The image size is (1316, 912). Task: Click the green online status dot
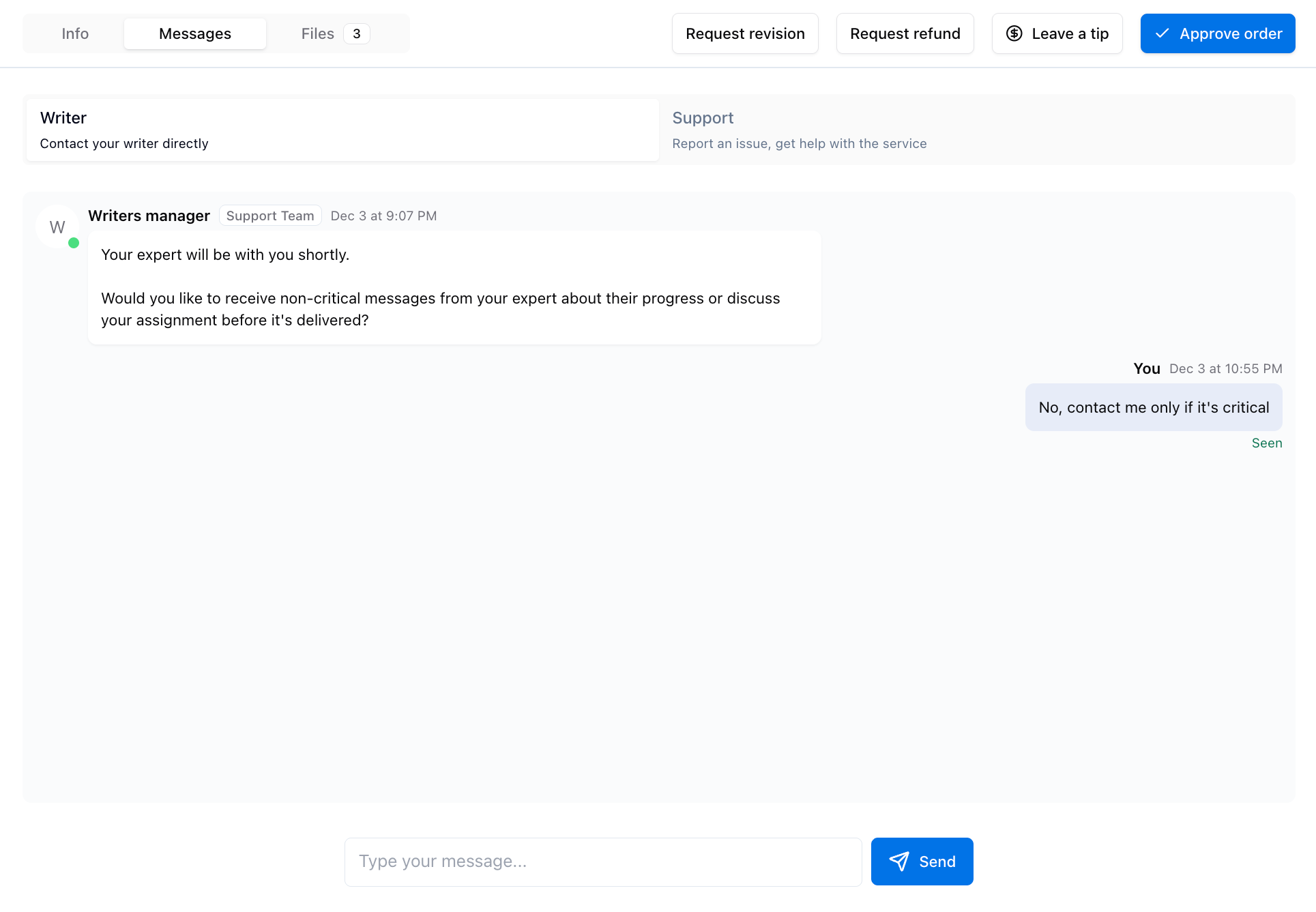pyautogui.click(x=74, y=243)
